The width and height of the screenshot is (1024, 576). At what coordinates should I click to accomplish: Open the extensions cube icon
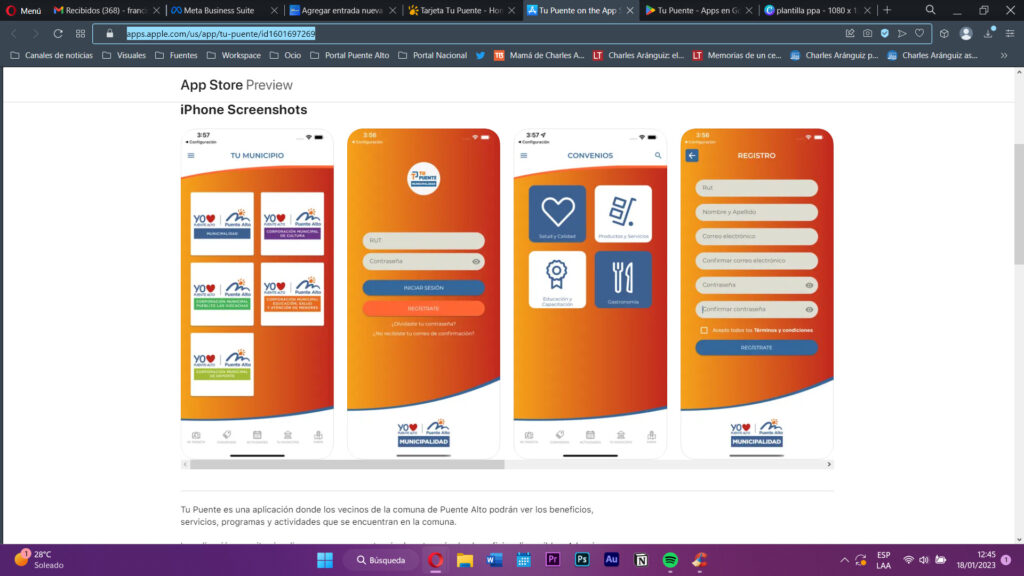pos(944,33)
